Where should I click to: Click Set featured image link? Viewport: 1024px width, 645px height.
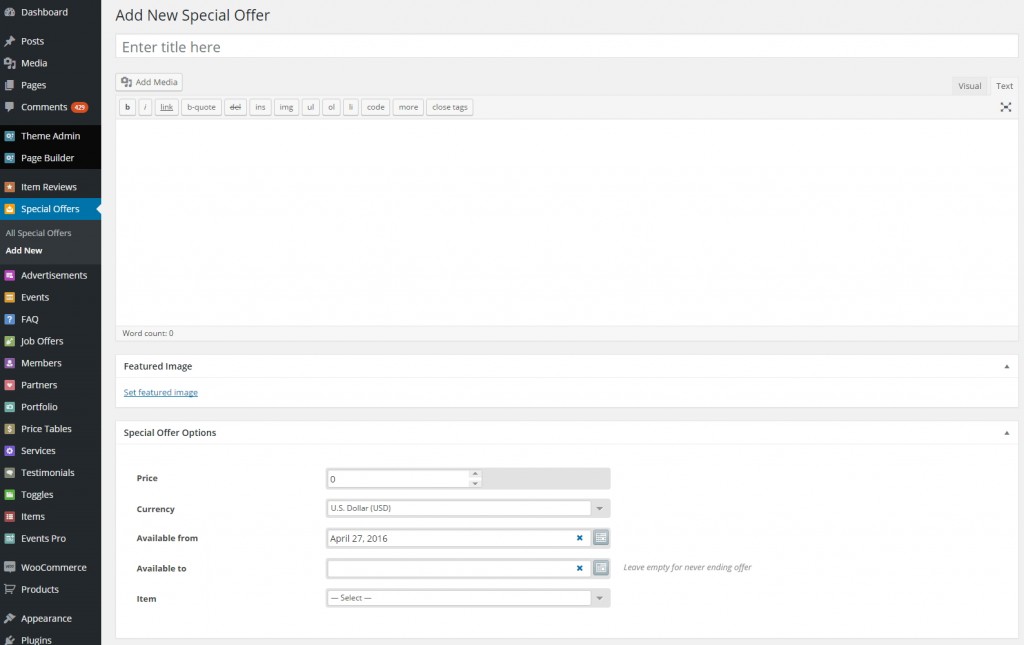pyautogui.click(x=161, y=392)
